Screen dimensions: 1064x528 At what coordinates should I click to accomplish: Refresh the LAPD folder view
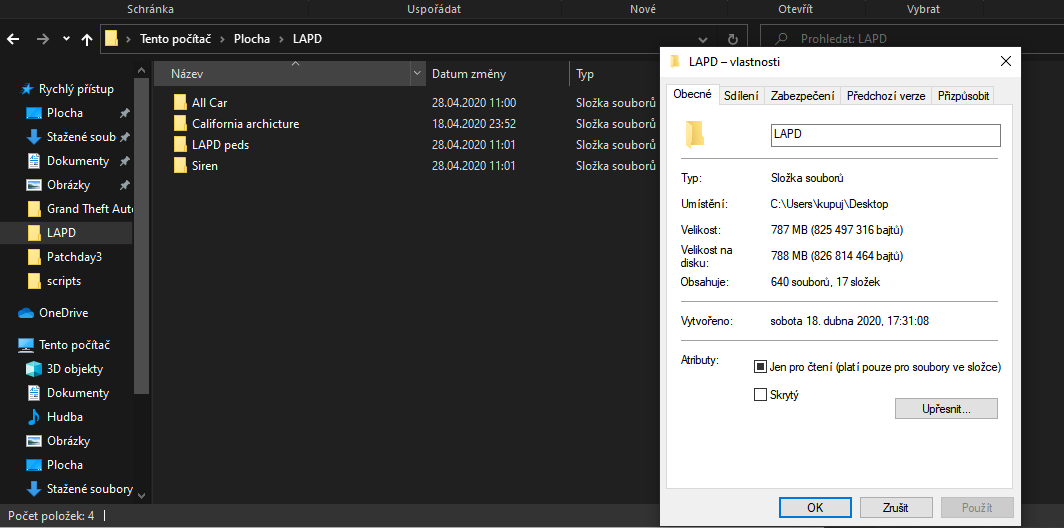(x=732, y=39)
